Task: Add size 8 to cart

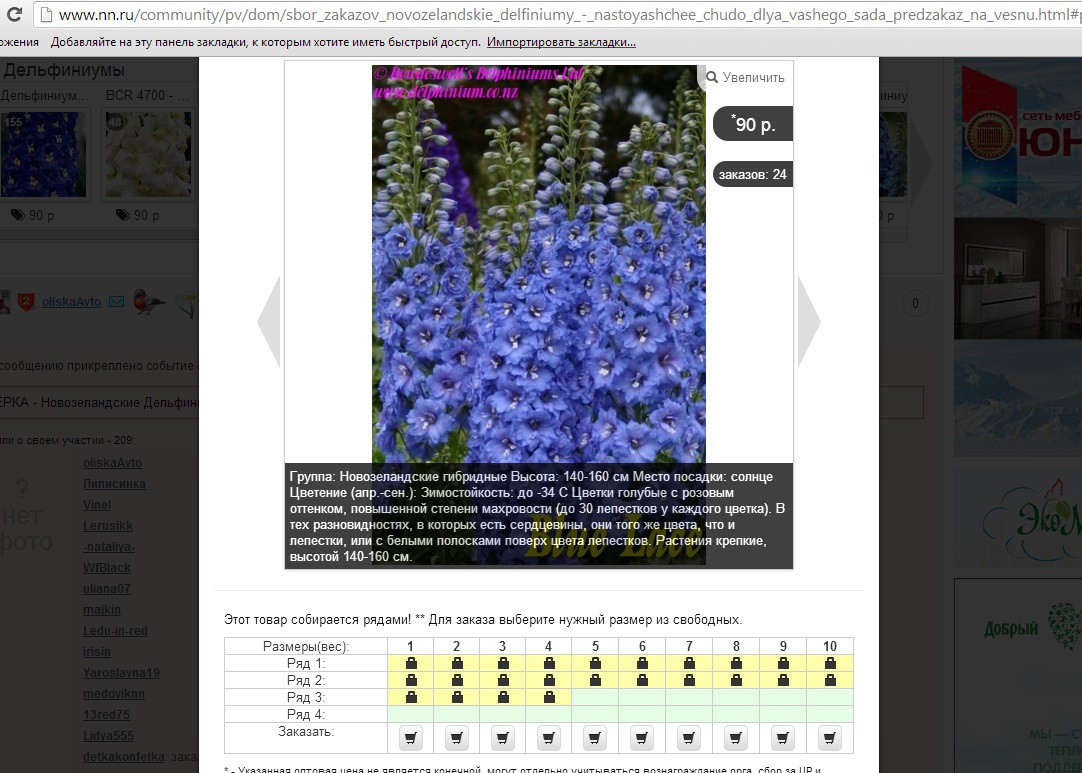Action: pos(736,738)
